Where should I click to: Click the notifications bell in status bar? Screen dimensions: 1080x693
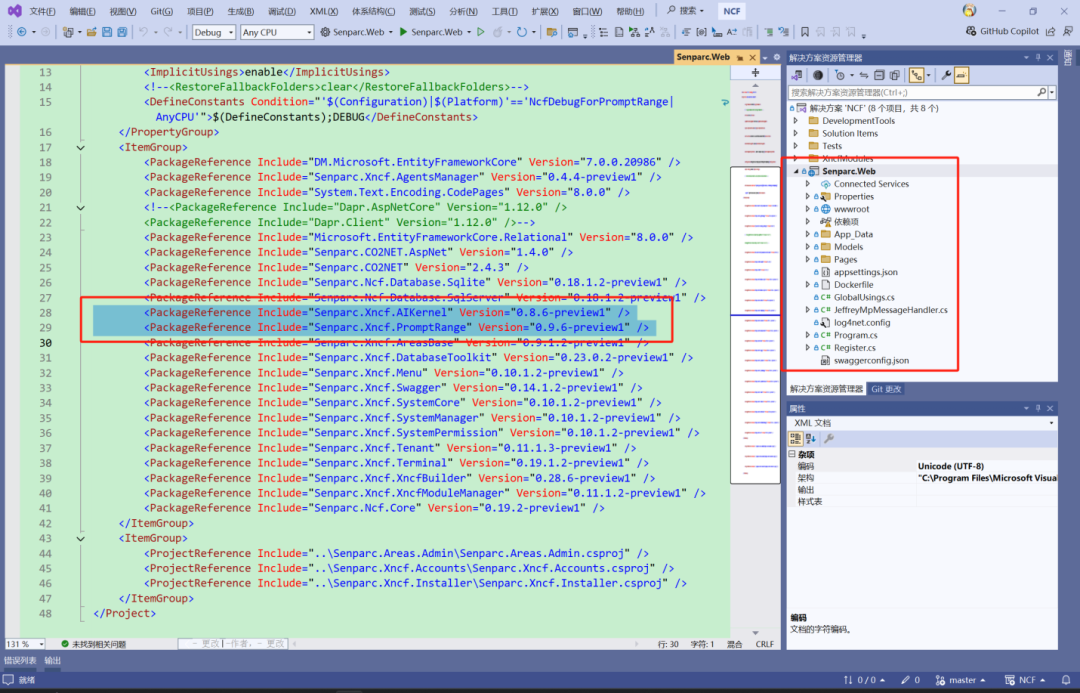coord(1066,681)
